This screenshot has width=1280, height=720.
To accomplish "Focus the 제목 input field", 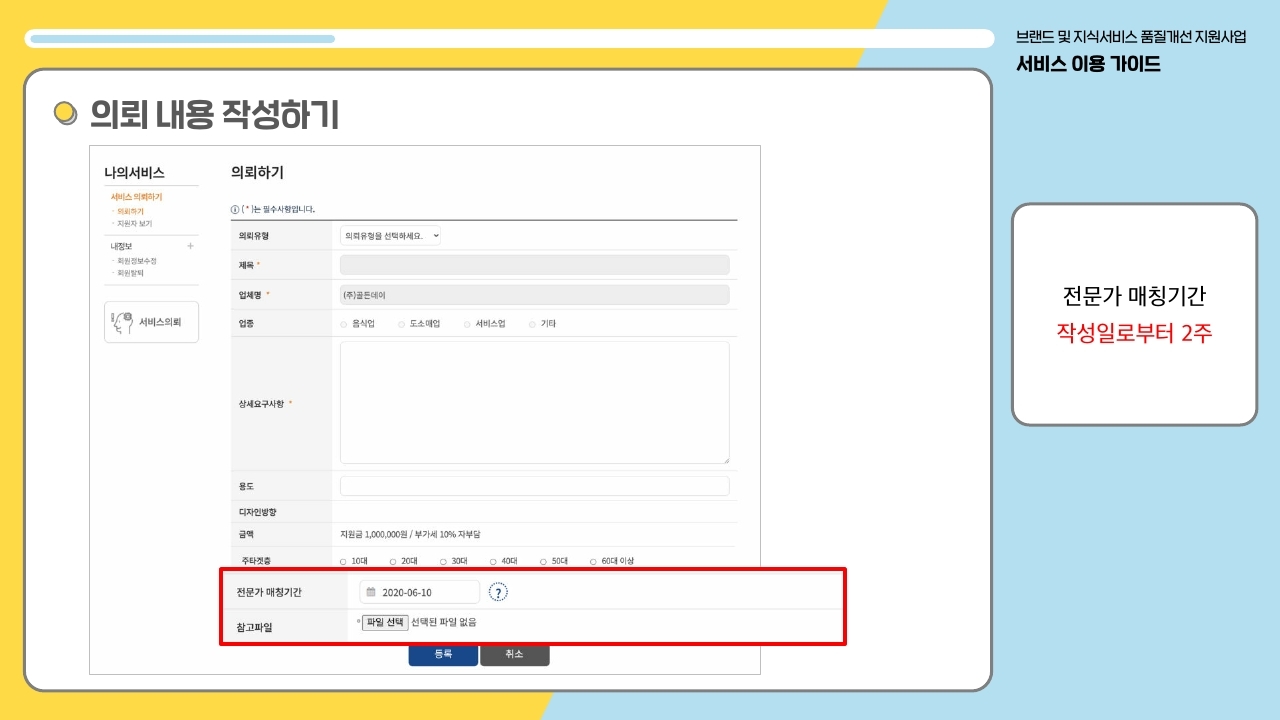I will pos(534,265).
